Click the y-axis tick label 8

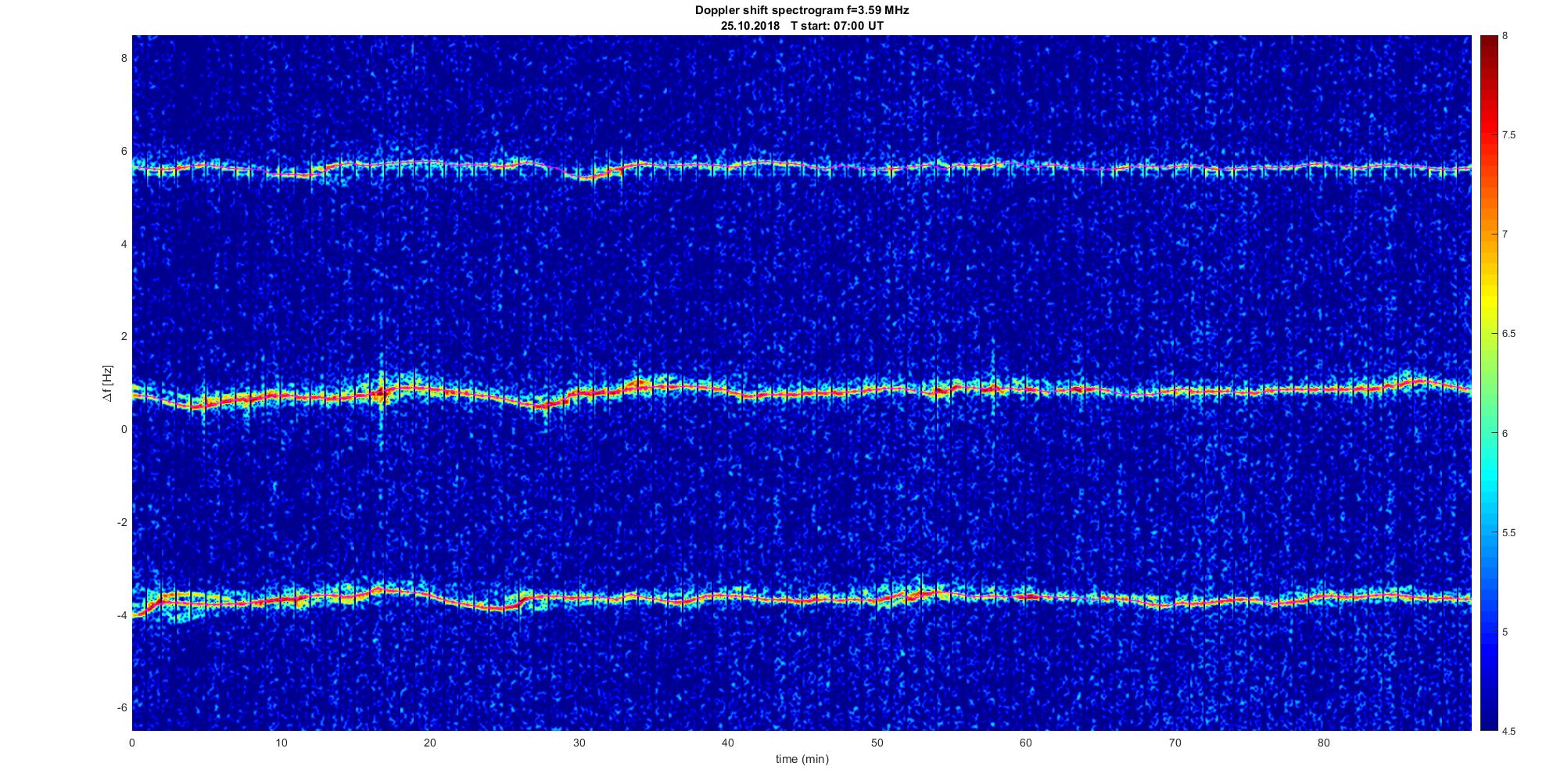pos(124,58)
